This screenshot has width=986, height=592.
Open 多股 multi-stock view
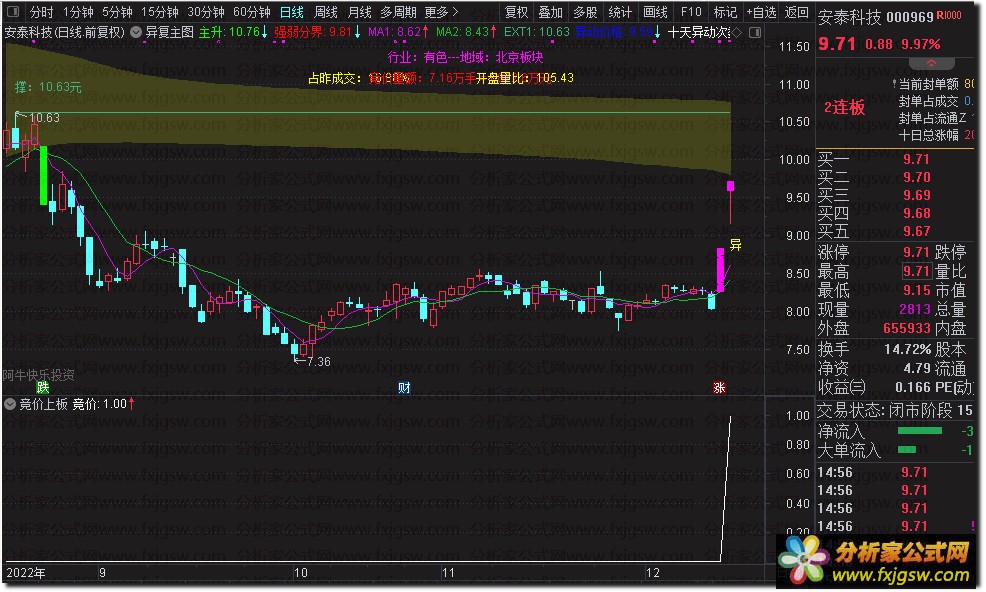tap(585, 12)
